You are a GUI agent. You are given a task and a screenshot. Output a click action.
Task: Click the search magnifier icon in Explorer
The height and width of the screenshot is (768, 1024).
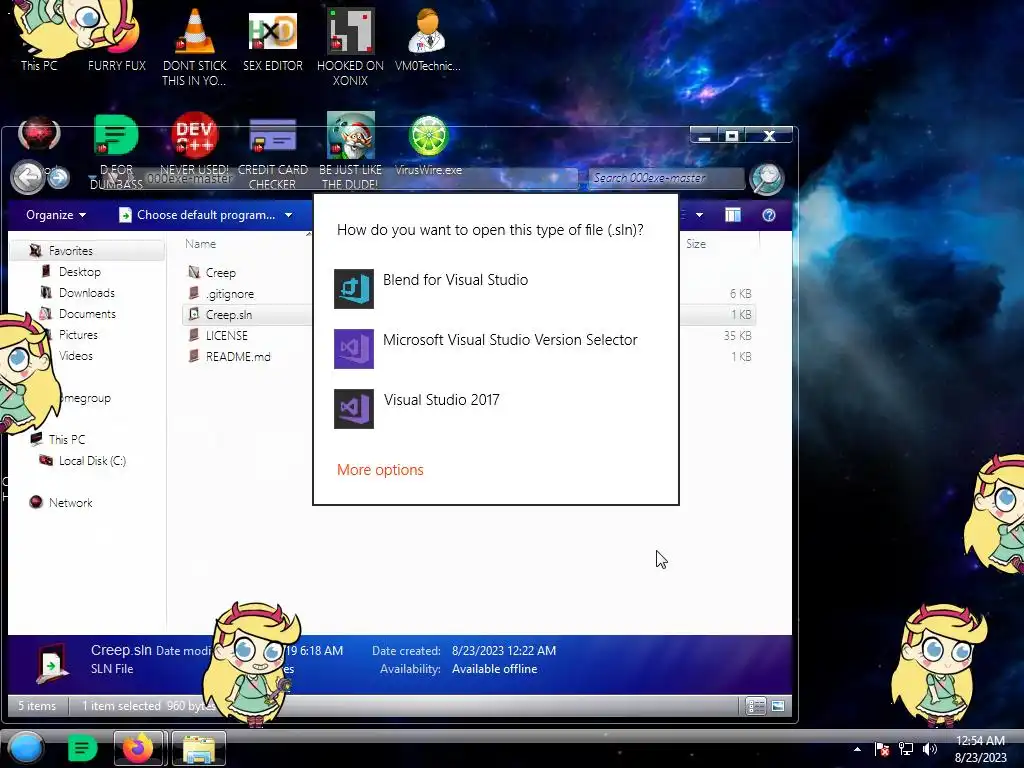point(766,178)
